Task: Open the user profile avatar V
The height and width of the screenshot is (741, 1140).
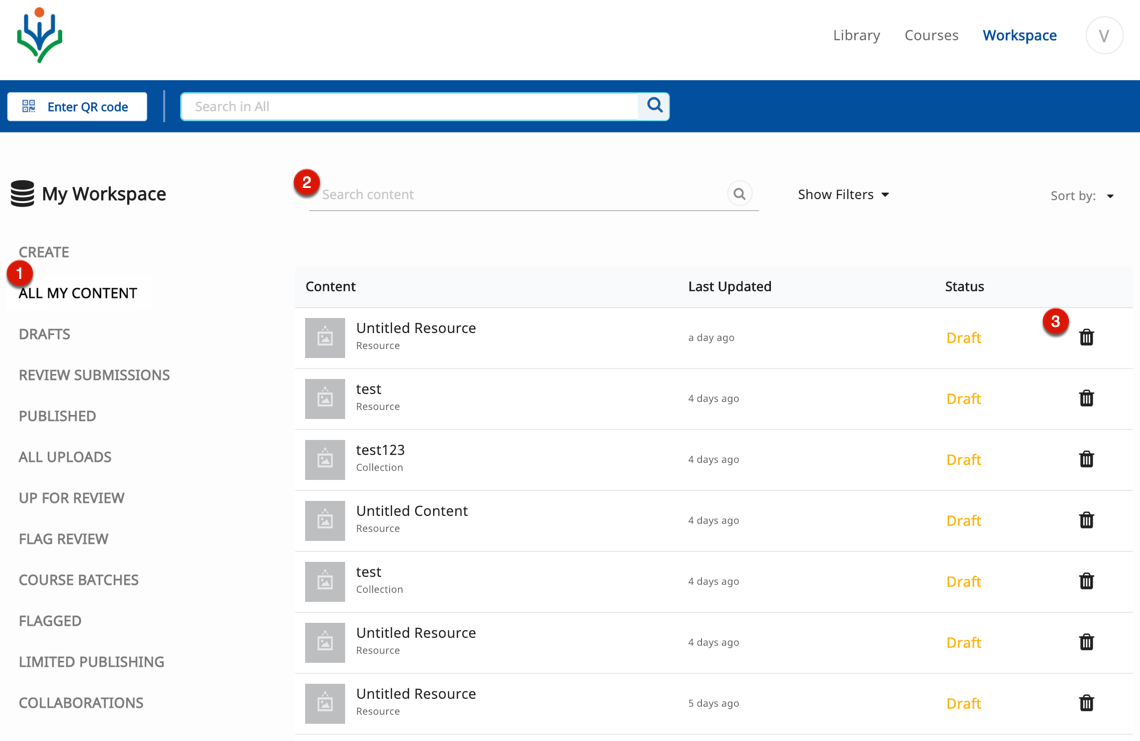Action: 1104,36
